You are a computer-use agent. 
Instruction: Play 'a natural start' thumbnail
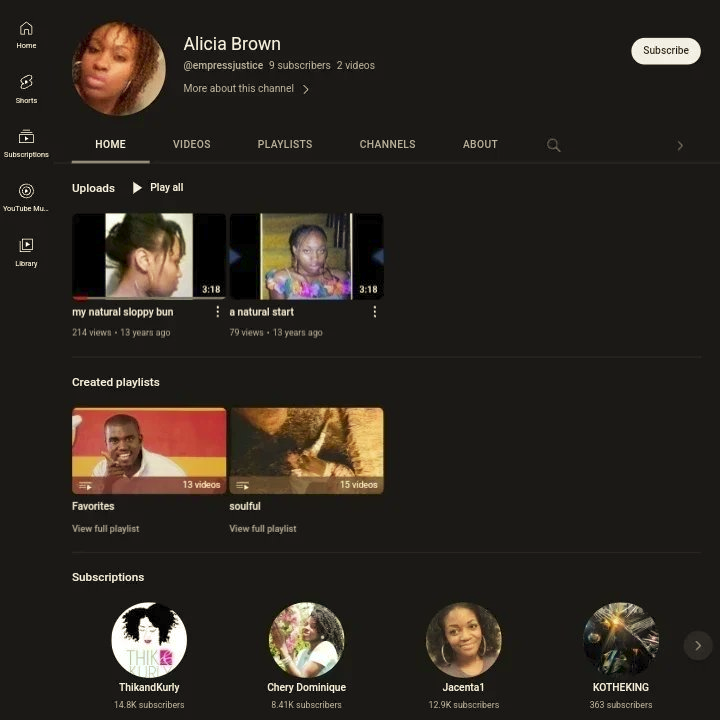(x=306, y=256)
